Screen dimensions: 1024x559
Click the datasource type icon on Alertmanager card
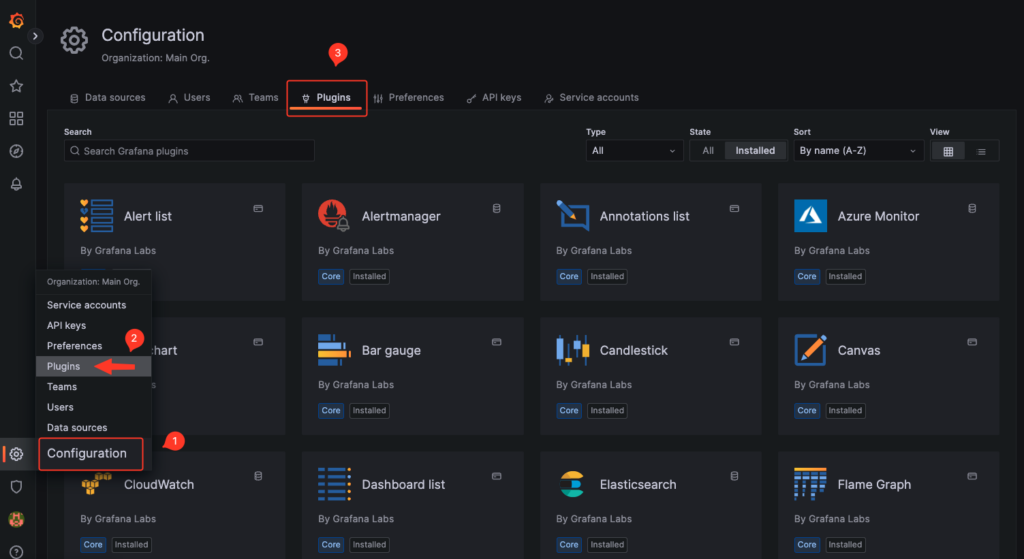coord(496,208)
